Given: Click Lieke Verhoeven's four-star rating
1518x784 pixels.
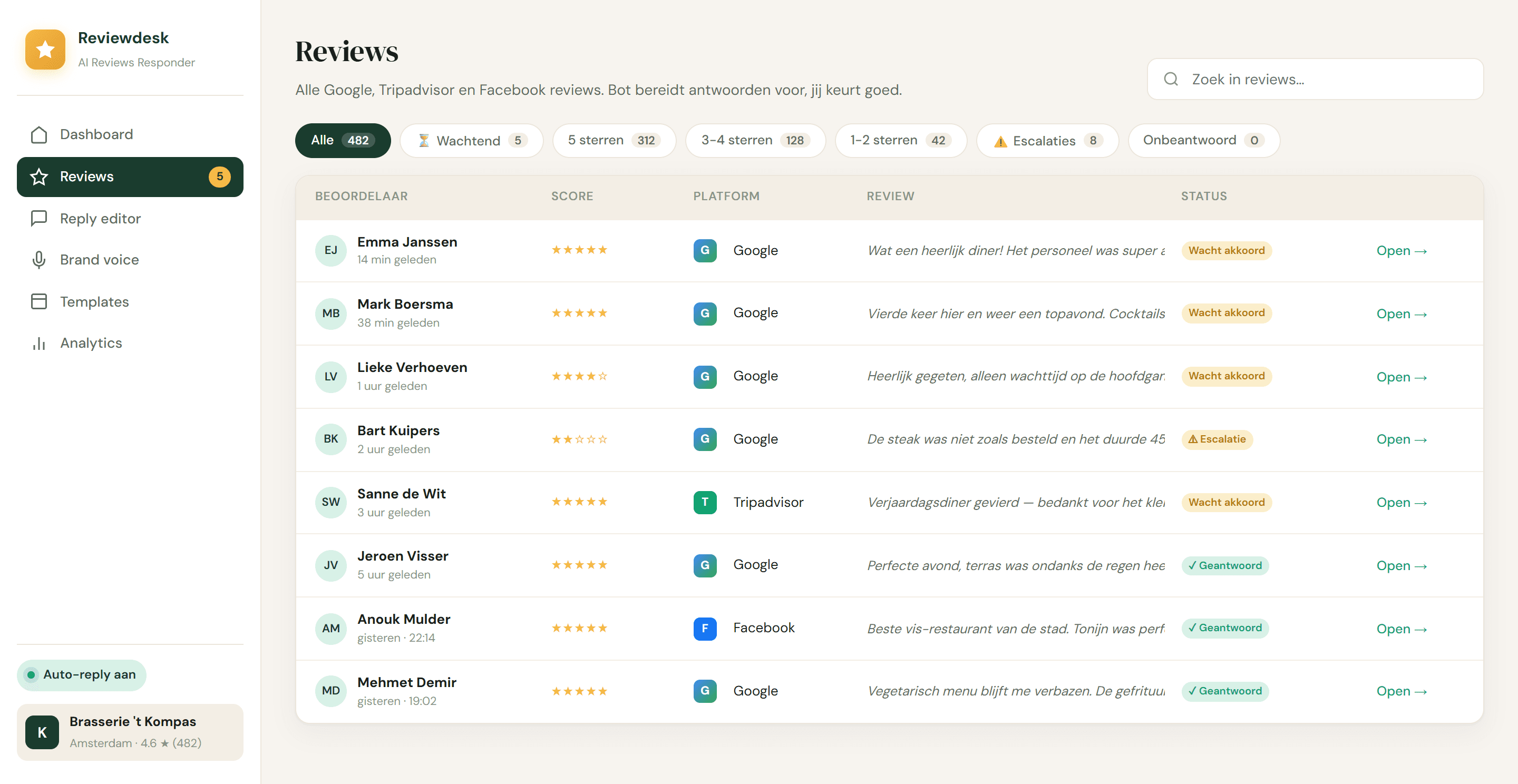Looking at the screenshot, I should click(579, 376).
